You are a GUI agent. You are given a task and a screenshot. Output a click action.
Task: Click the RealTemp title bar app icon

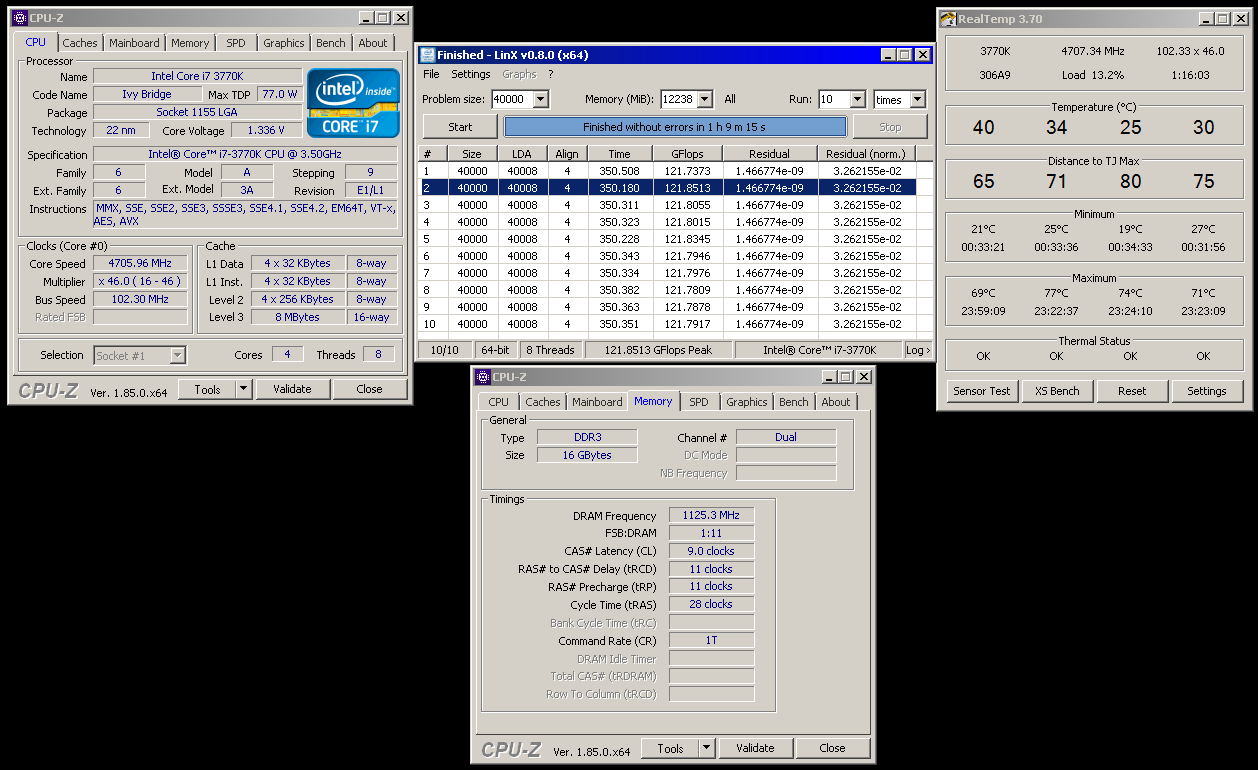pos(947,19)
